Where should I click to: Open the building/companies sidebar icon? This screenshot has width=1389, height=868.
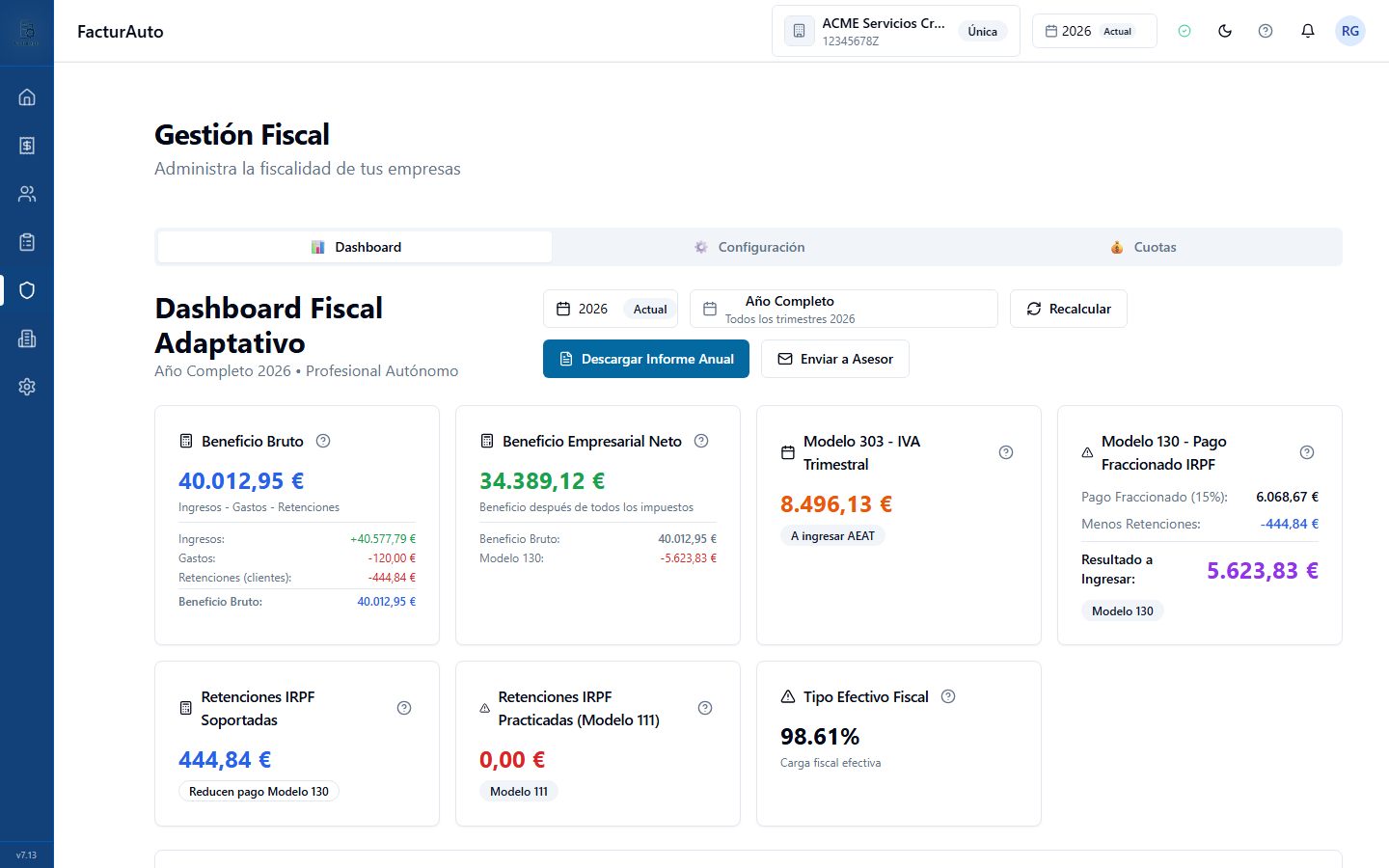(27, 339)
